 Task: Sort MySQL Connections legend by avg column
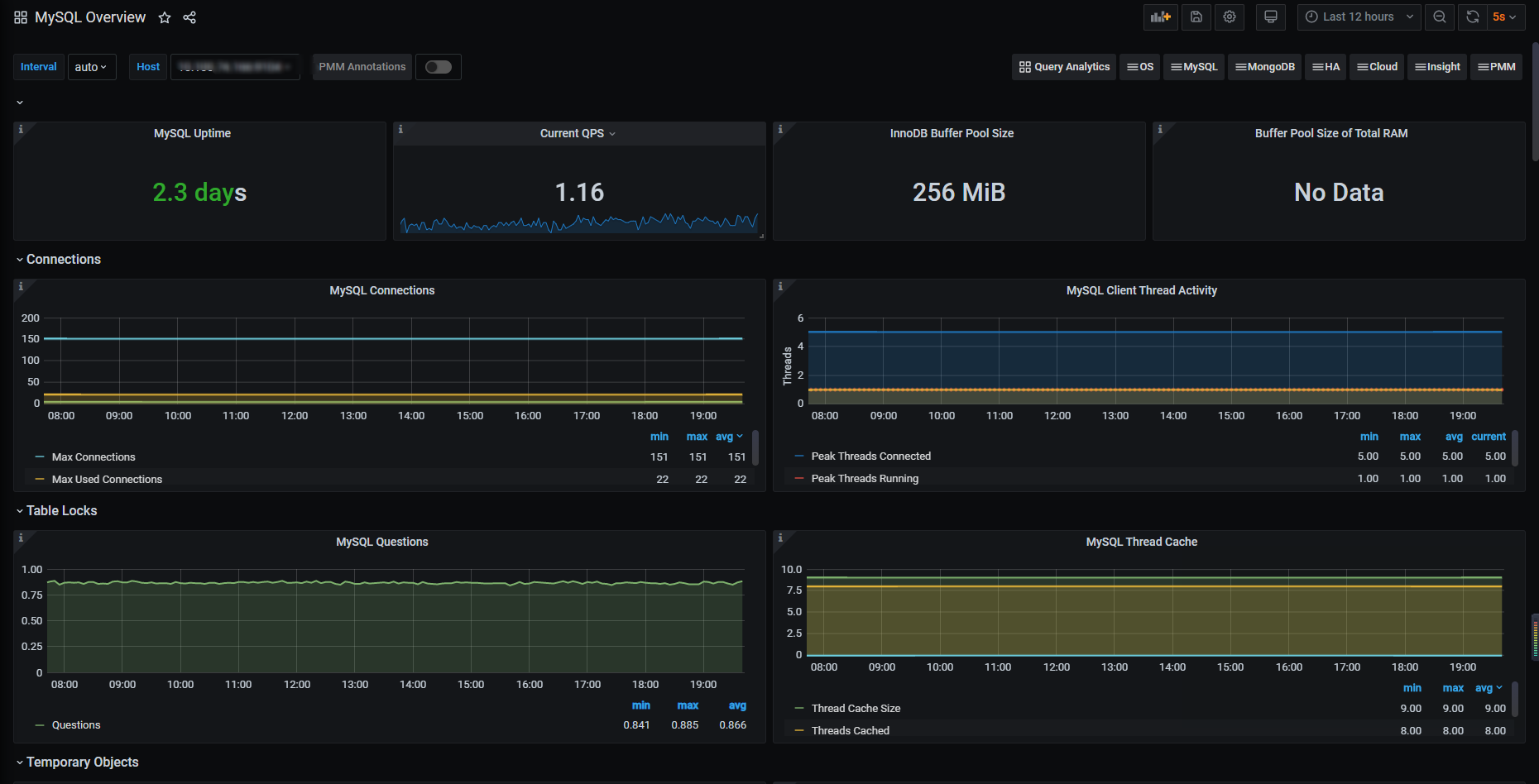click(x=729, y=437)
